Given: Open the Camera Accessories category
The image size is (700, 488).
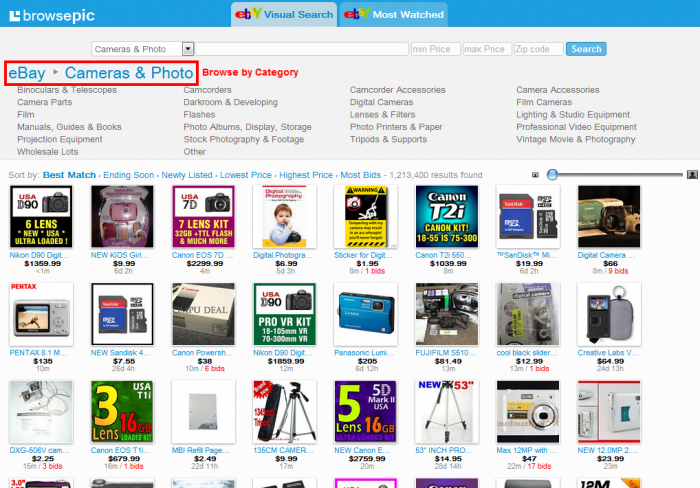Looking at the screenshot, I should [558, 90].
